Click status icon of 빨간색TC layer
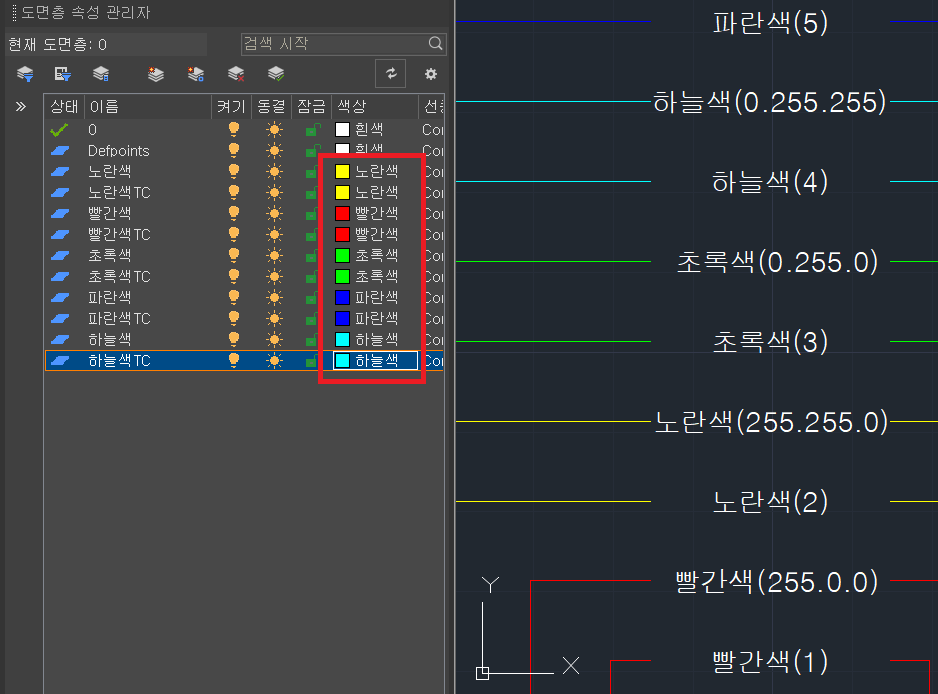 [60, 235]
